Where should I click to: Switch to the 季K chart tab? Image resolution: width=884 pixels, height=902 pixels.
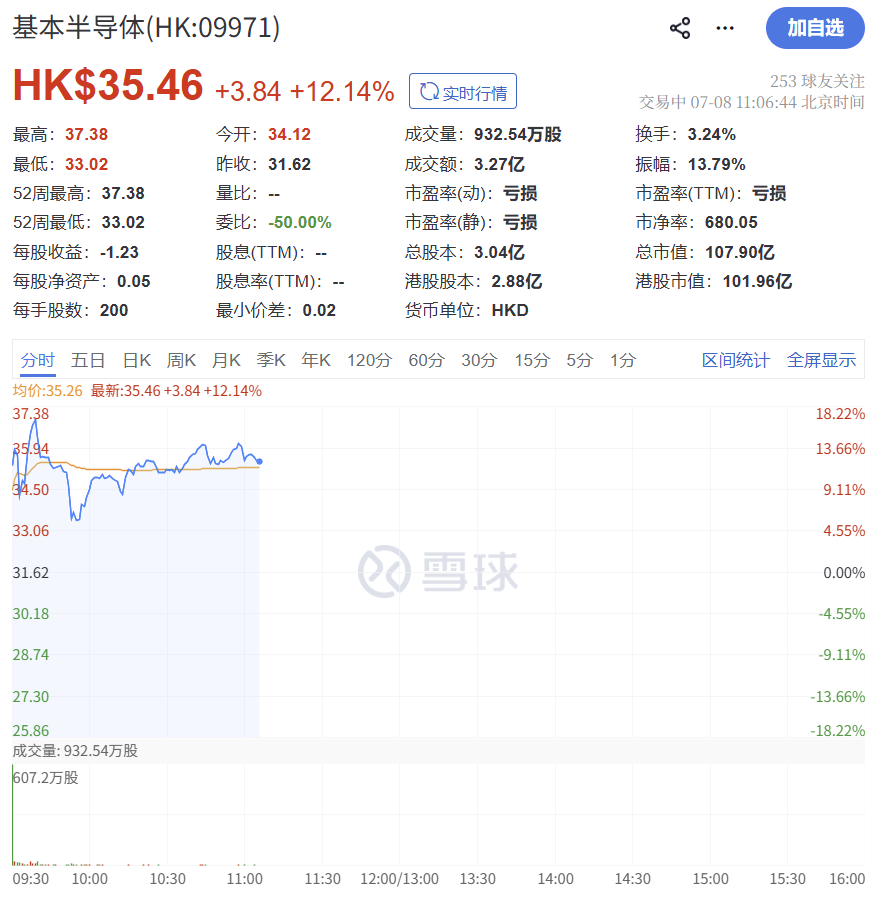(271, 360)
